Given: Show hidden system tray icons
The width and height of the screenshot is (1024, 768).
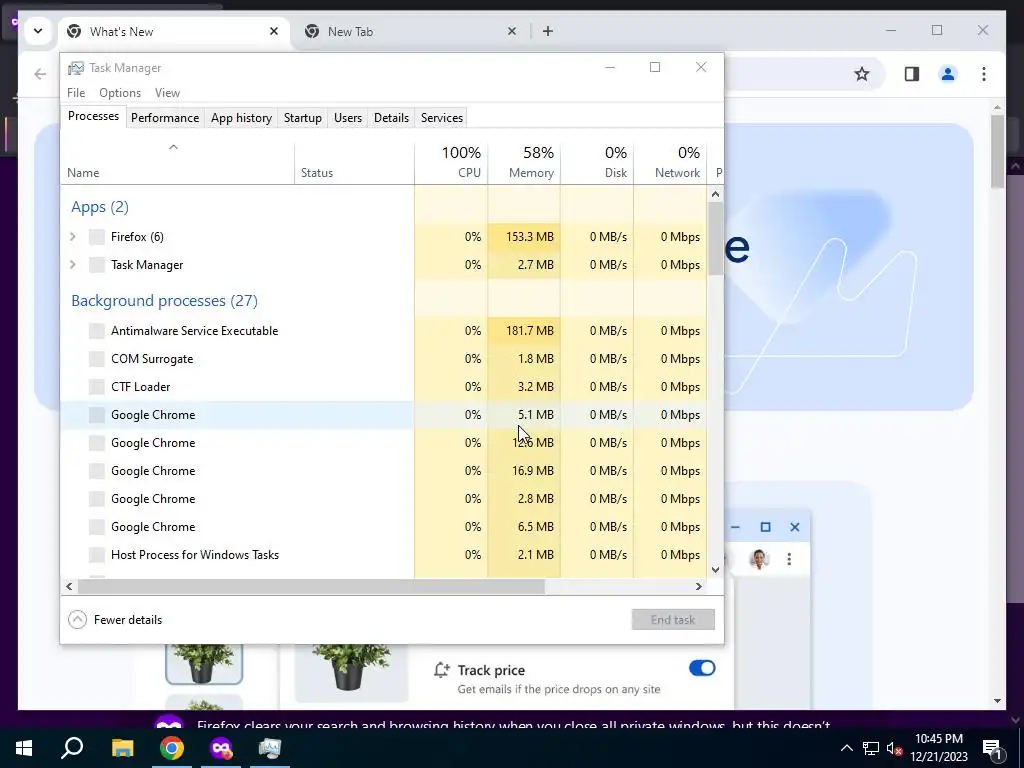Looking at the screenshot, I should click(846, 748).
